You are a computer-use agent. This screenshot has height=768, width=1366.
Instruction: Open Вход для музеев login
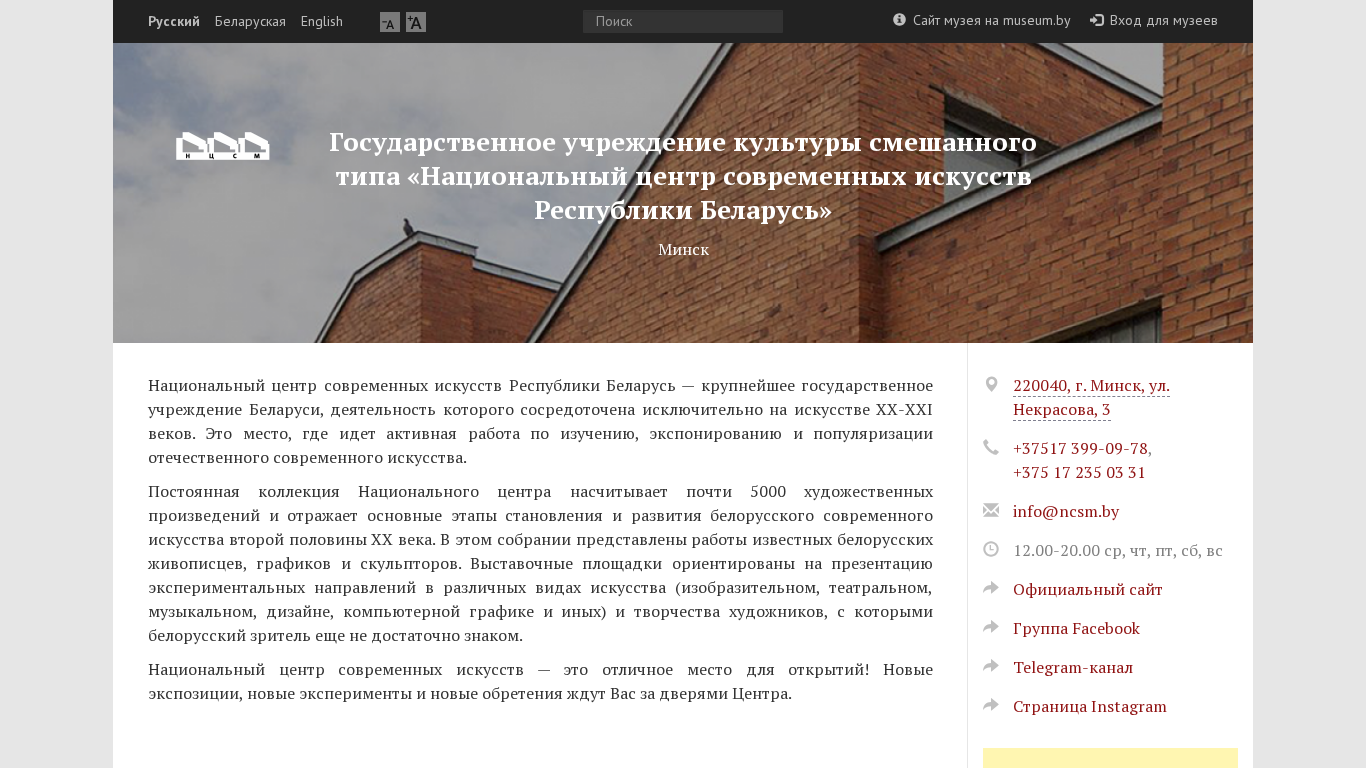click(x=1163, y=20)
